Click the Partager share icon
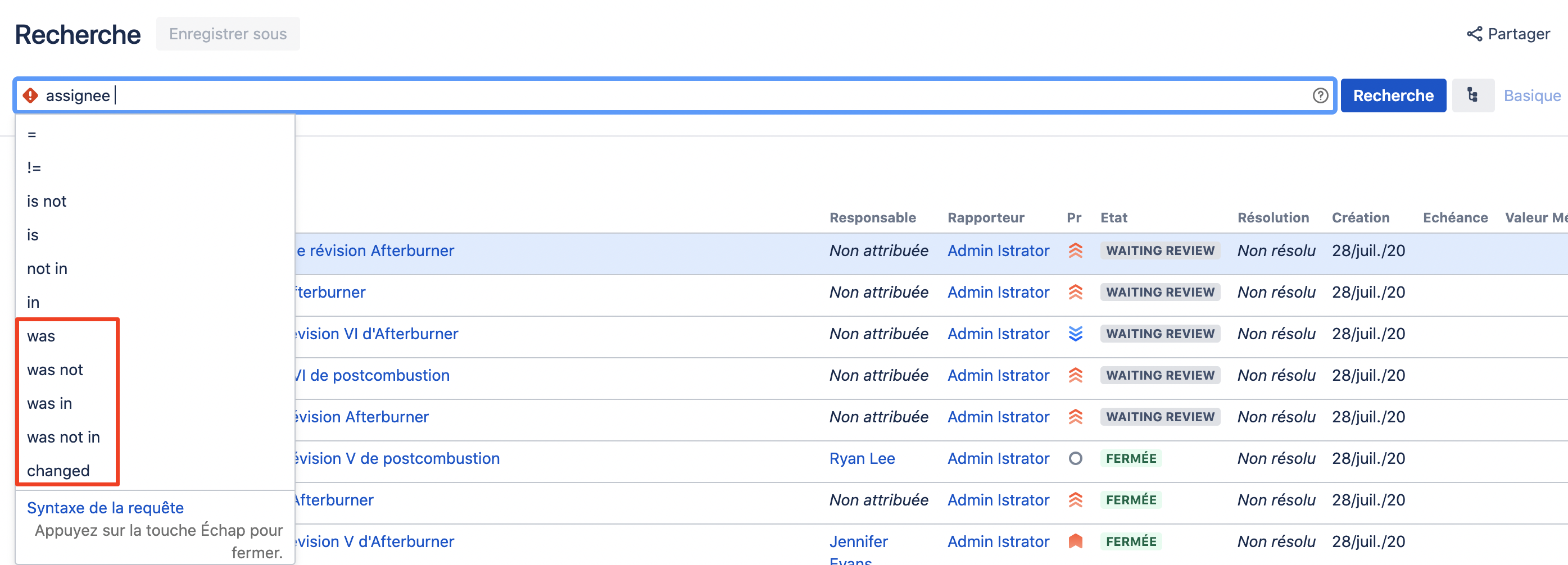The height and width of the screenshot is (565, 1568). (x=1474, y=34)
